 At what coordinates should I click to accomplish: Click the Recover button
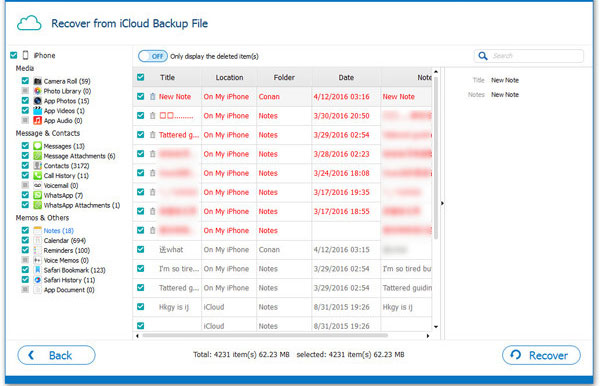541,355
